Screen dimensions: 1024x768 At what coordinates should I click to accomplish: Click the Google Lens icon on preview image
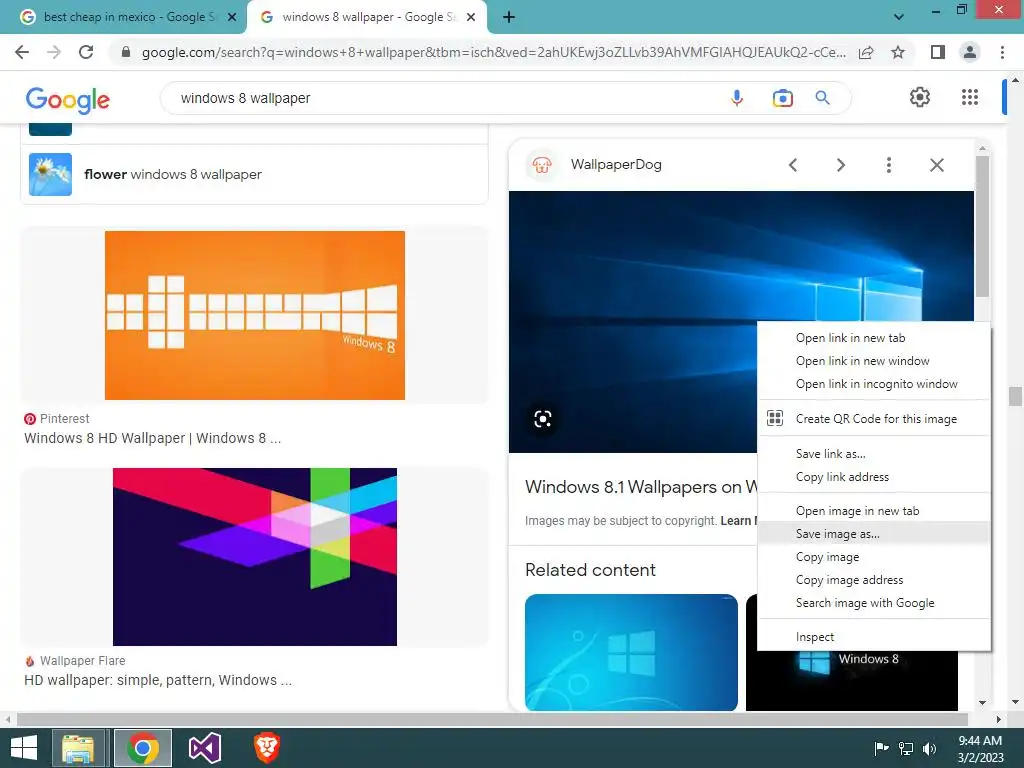coord(543,419)
